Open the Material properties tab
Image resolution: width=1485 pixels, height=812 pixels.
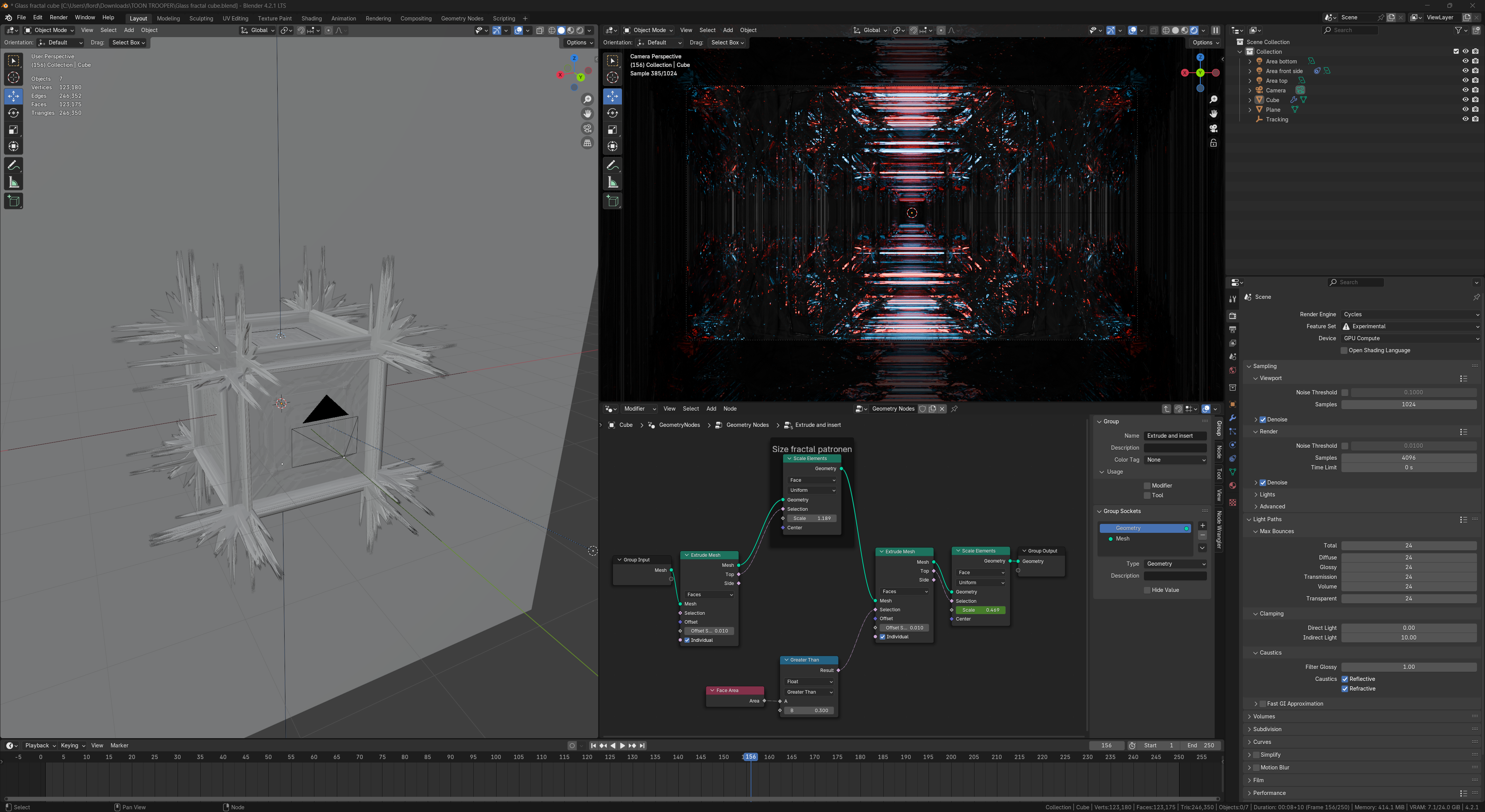coord(1232,486)
